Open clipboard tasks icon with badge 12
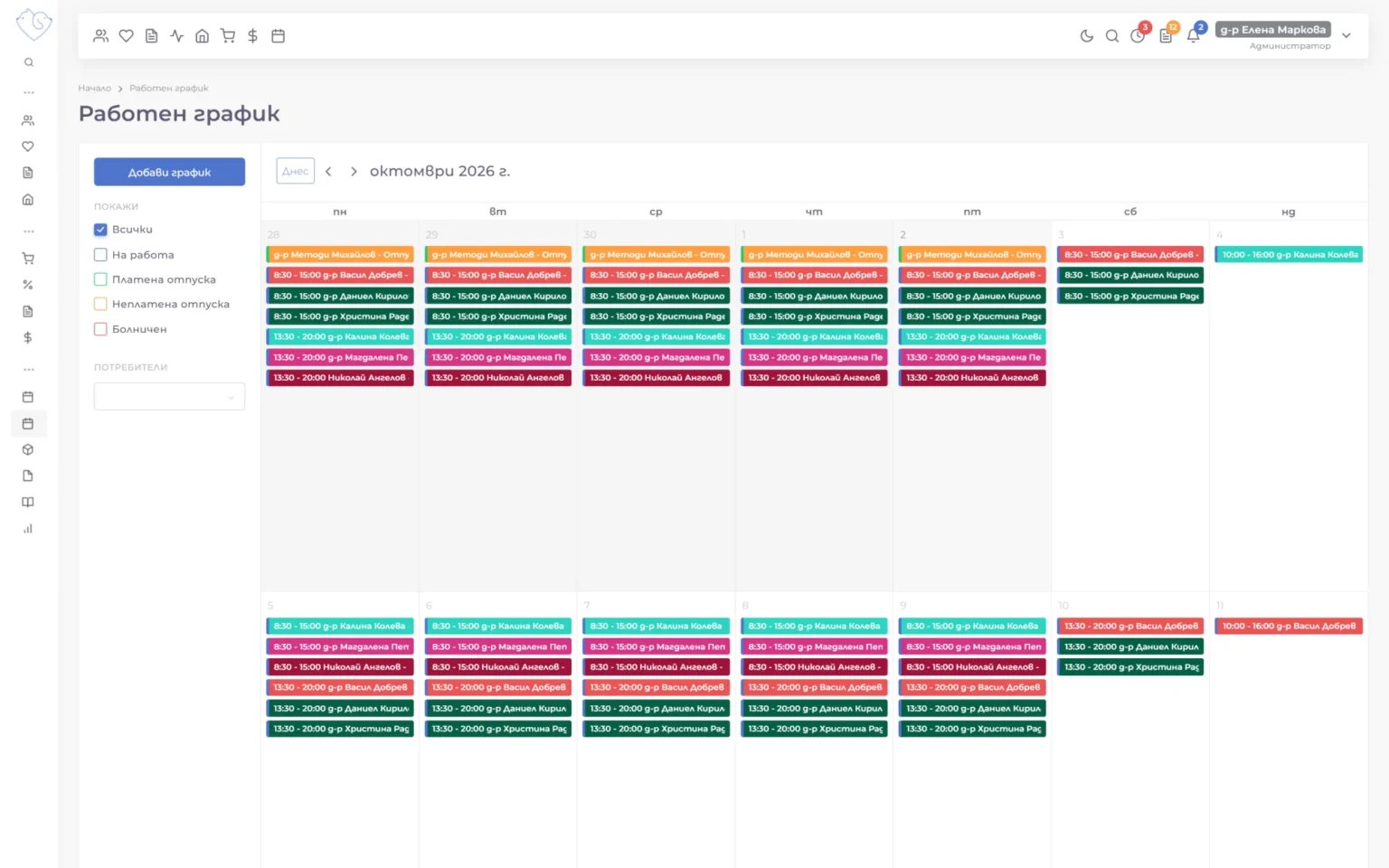 pos(1166,36)
